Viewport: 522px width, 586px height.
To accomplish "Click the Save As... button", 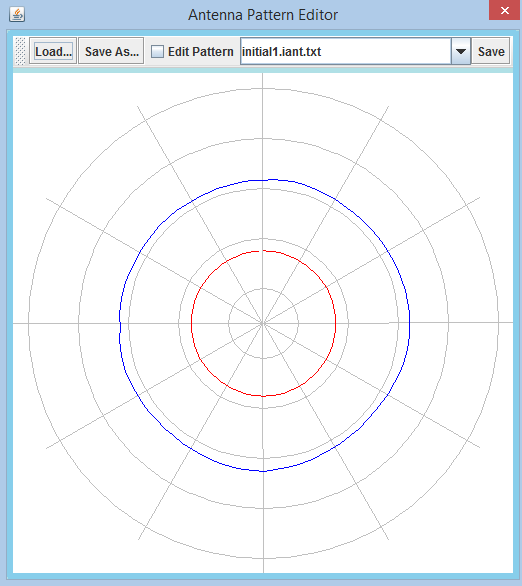I will [111, 51].
